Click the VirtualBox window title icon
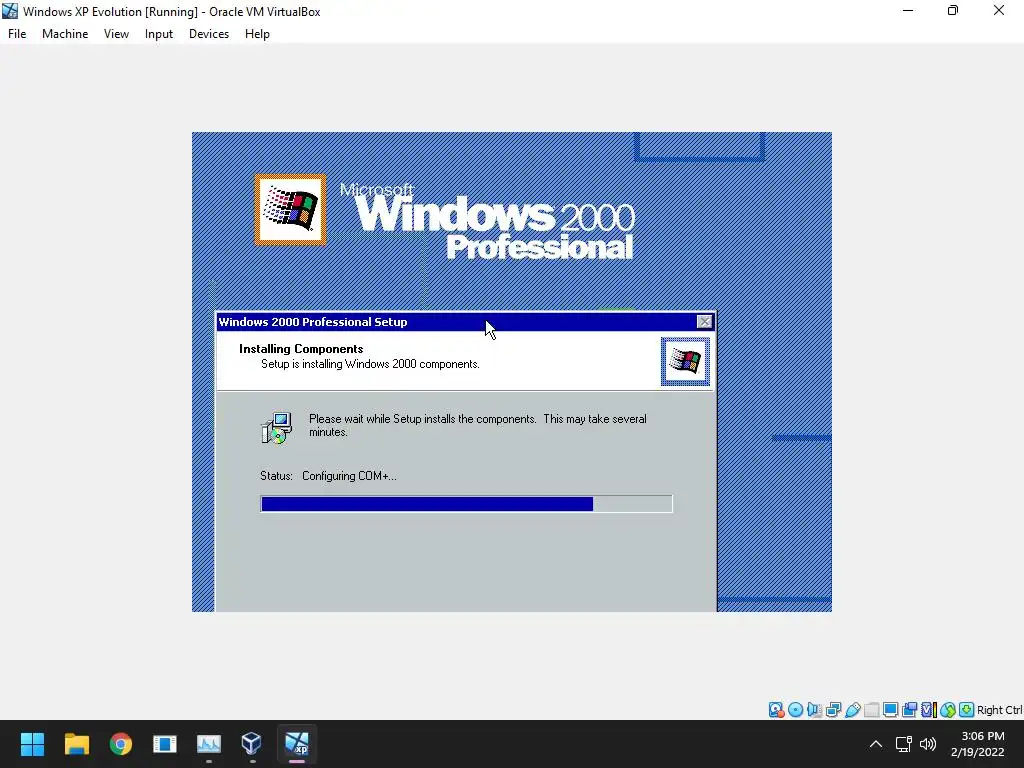1024x768 pixels. tap(10, 11)
